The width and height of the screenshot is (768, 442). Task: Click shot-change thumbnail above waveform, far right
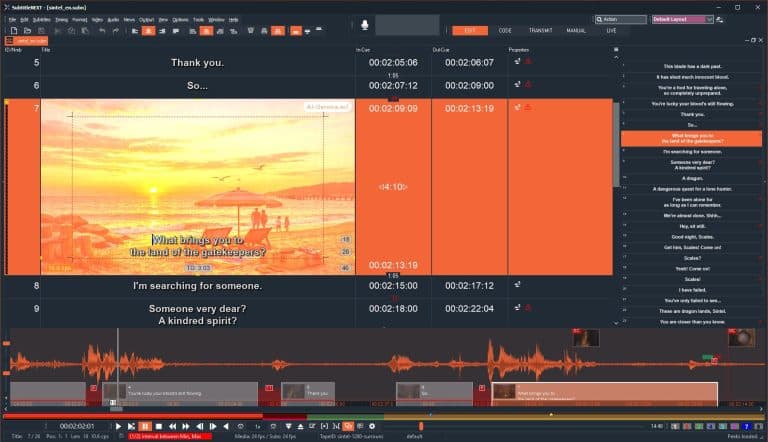coord(741,338)
